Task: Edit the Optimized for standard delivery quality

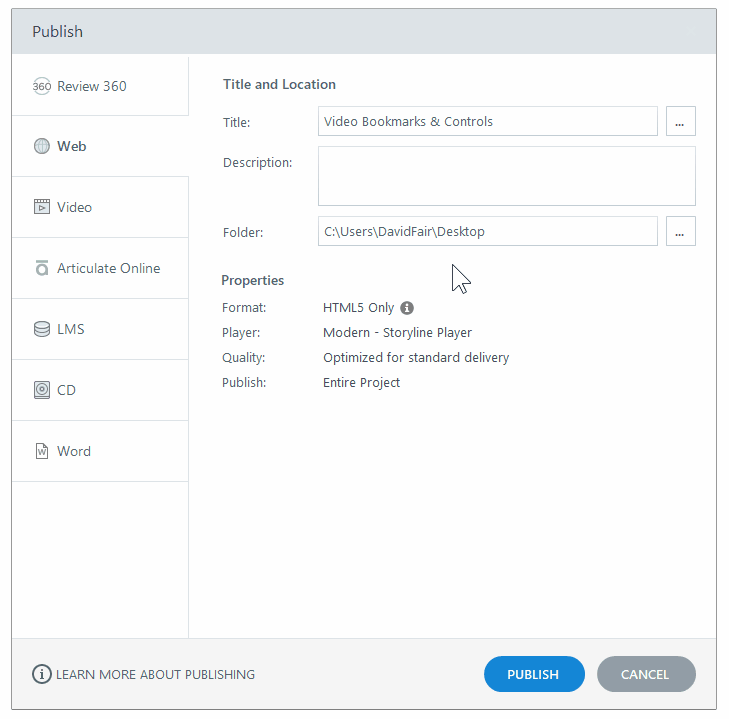Action: (416, 358)
